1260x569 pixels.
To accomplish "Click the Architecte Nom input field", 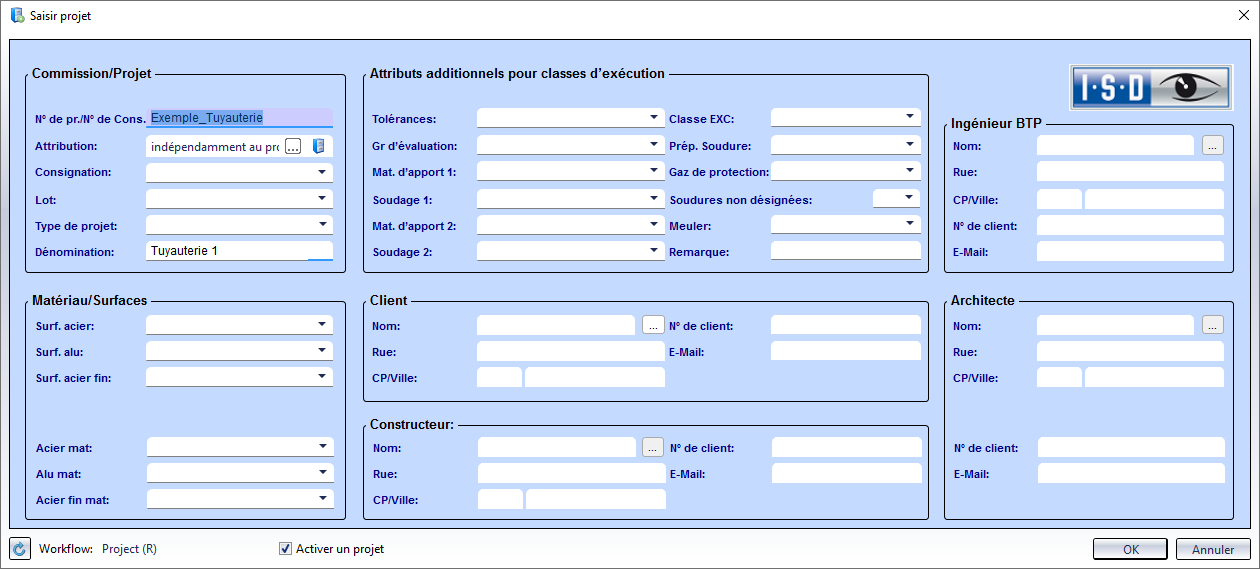I will pos(1115,325).
